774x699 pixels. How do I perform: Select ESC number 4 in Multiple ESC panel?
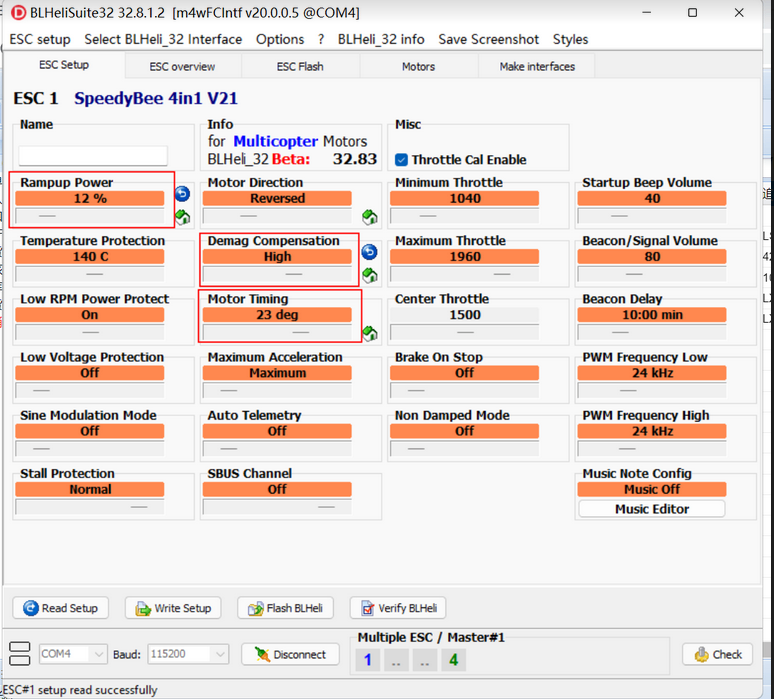point(453,660)
